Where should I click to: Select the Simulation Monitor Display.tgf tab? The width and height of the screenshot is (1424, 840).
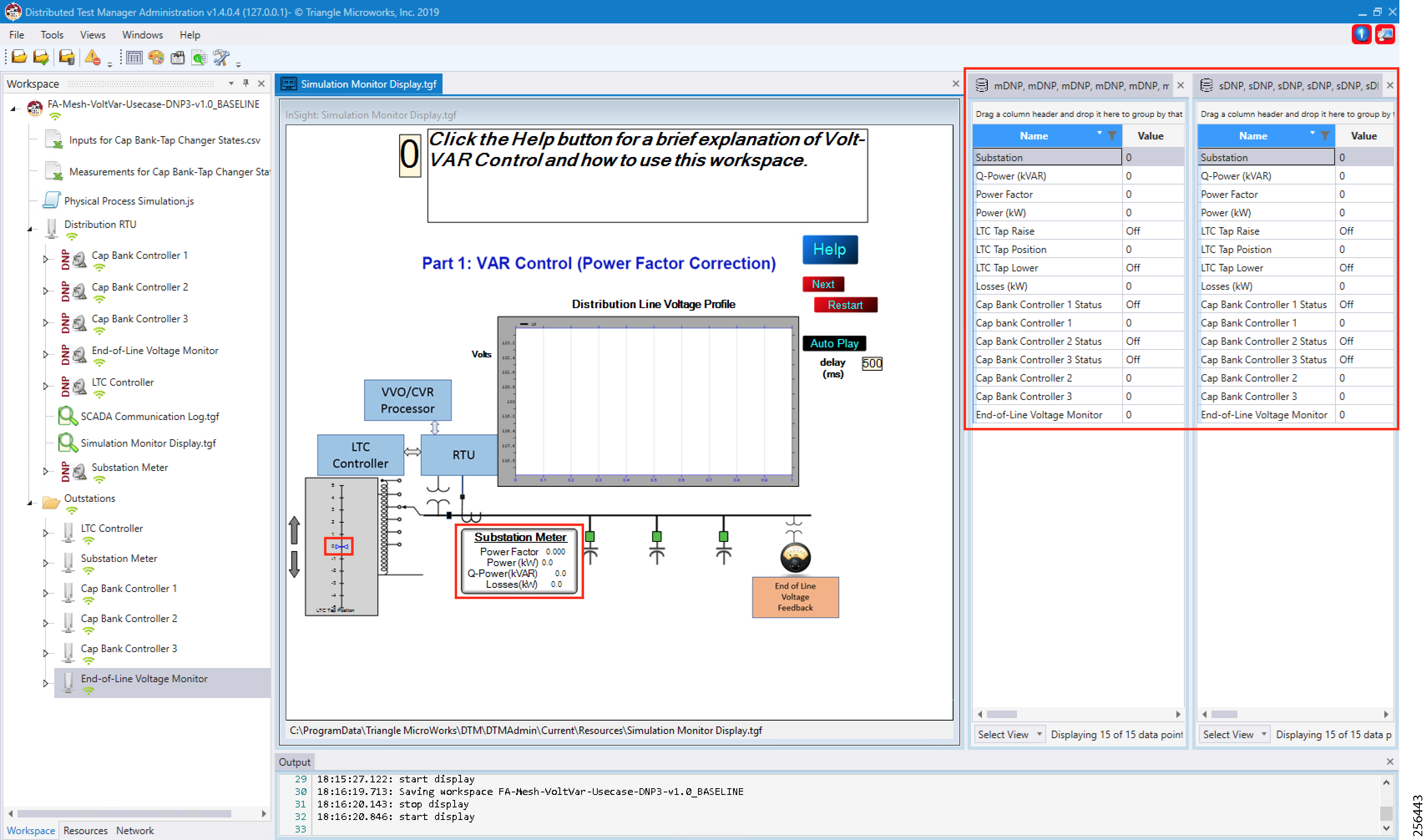359,84
